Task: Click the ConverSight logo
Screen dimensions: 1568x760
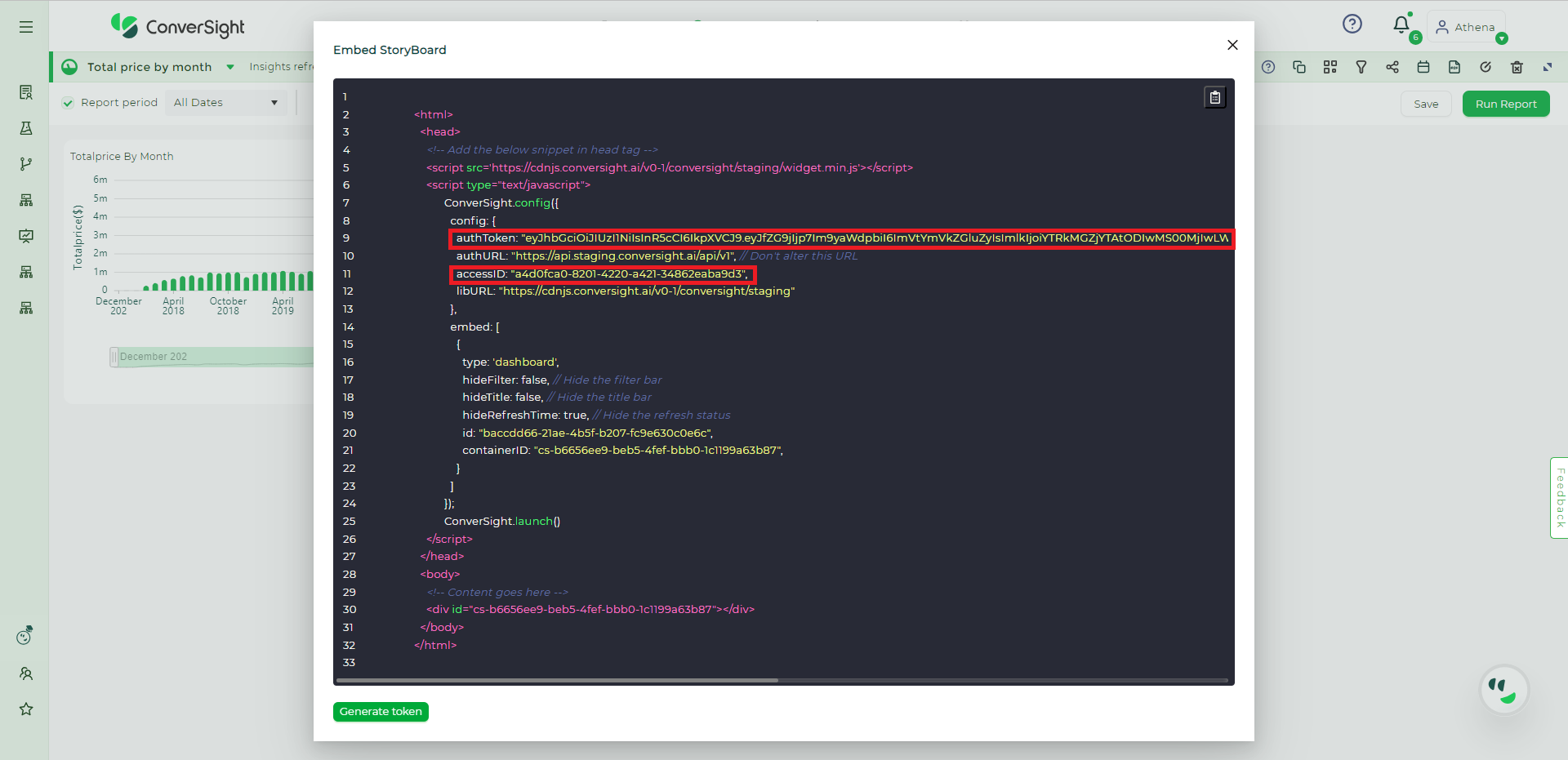Action: (x=178, y=27)
